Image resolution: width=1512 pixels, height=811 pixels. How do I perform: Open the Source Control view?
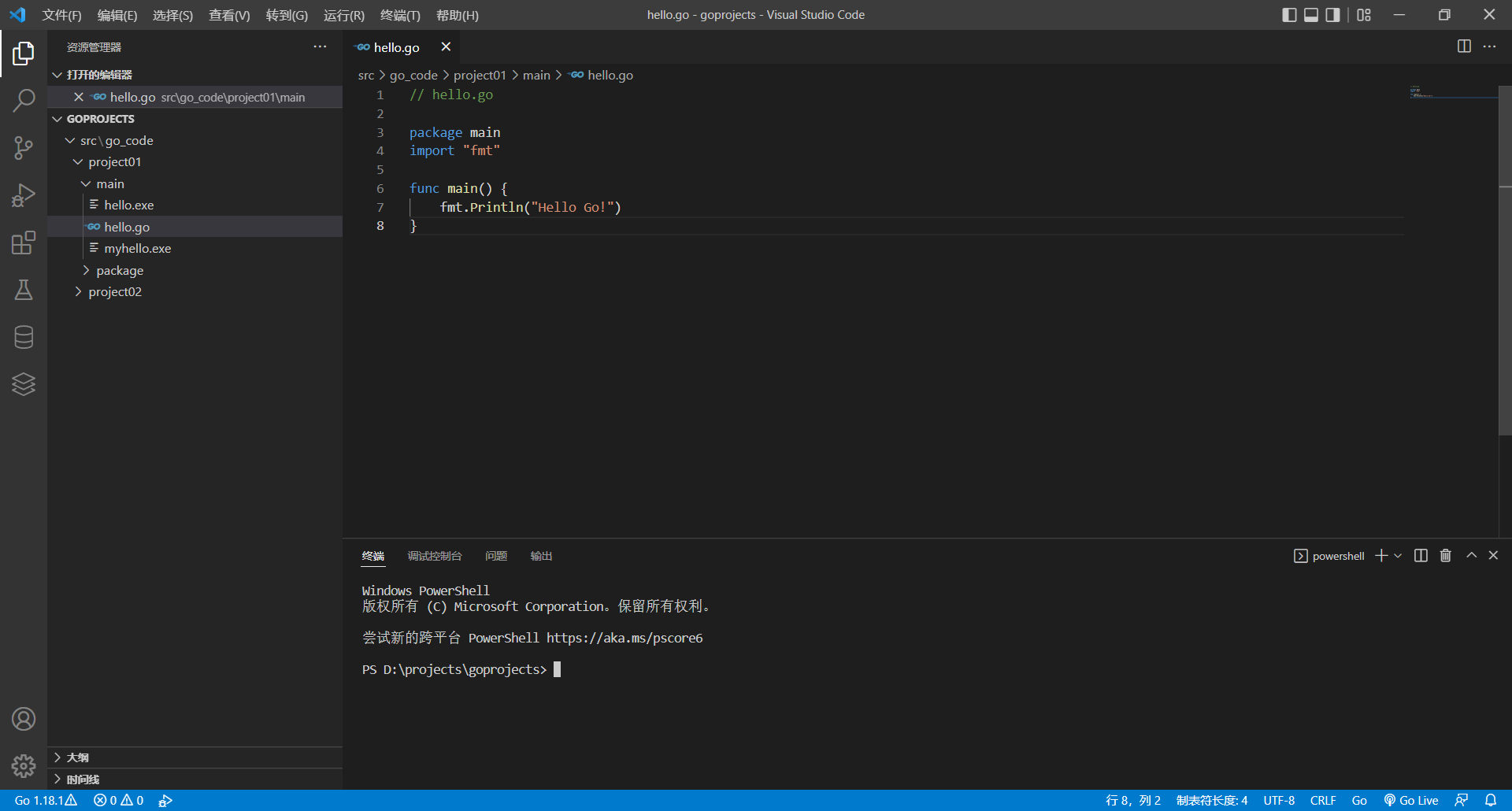(x=24, y=148)
